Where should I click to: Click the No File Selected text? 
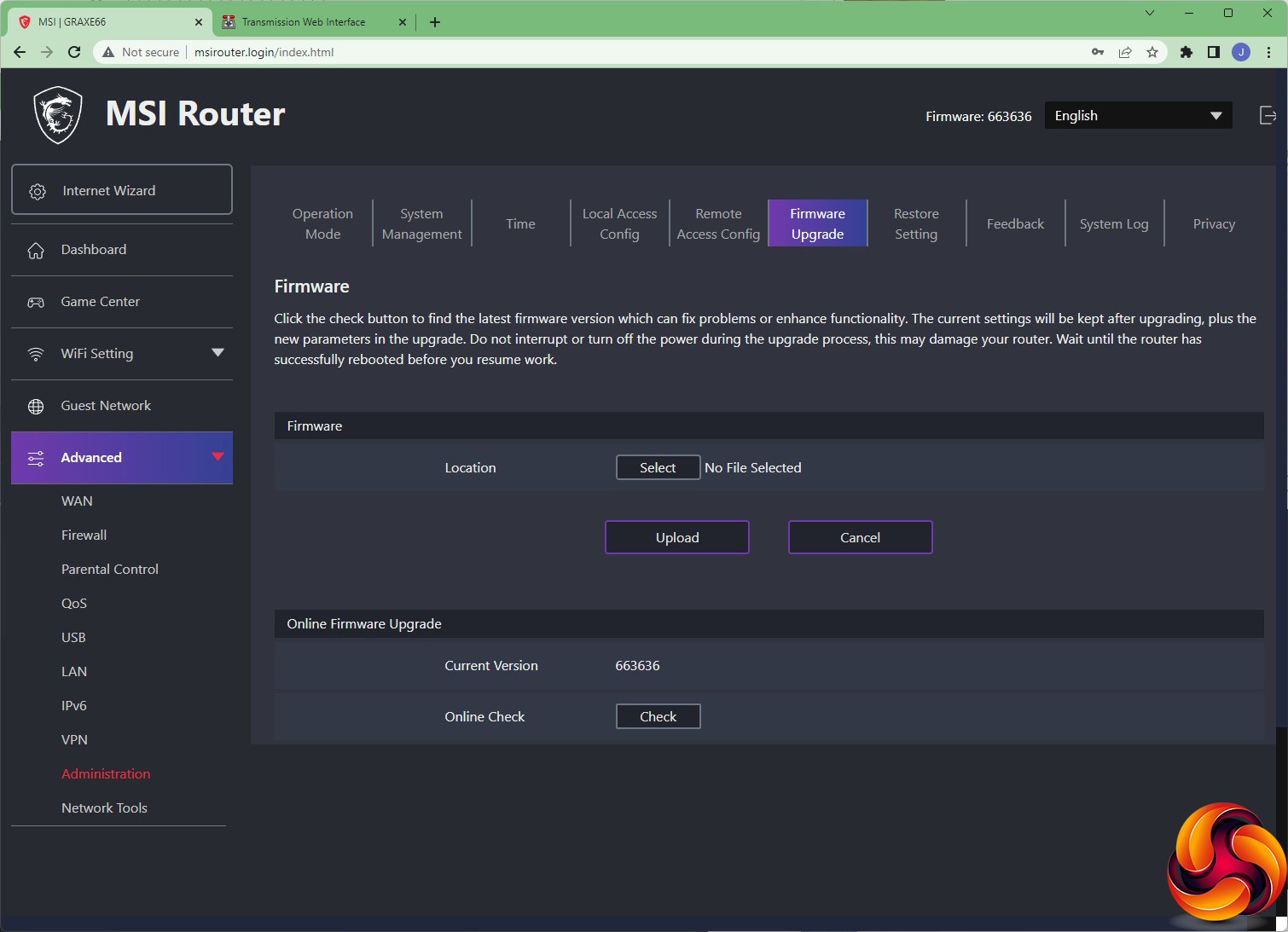coord(753,467)
